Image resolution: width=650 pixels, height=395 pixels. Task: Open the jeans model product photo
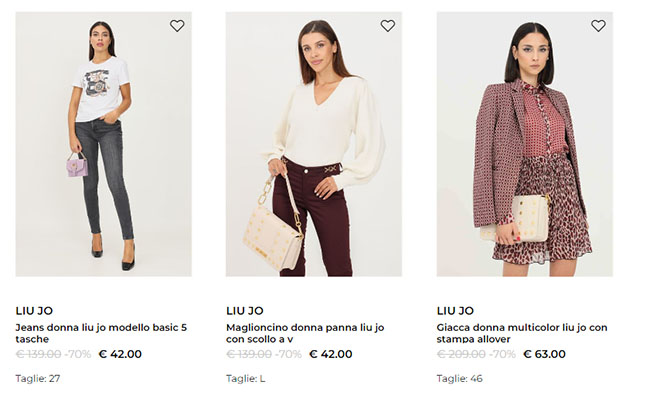click(x=104, y=144)
